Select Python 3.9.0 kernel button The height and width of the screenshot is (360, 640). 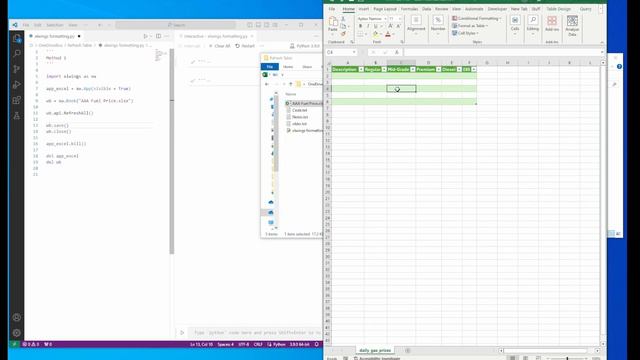coord(304,46)
